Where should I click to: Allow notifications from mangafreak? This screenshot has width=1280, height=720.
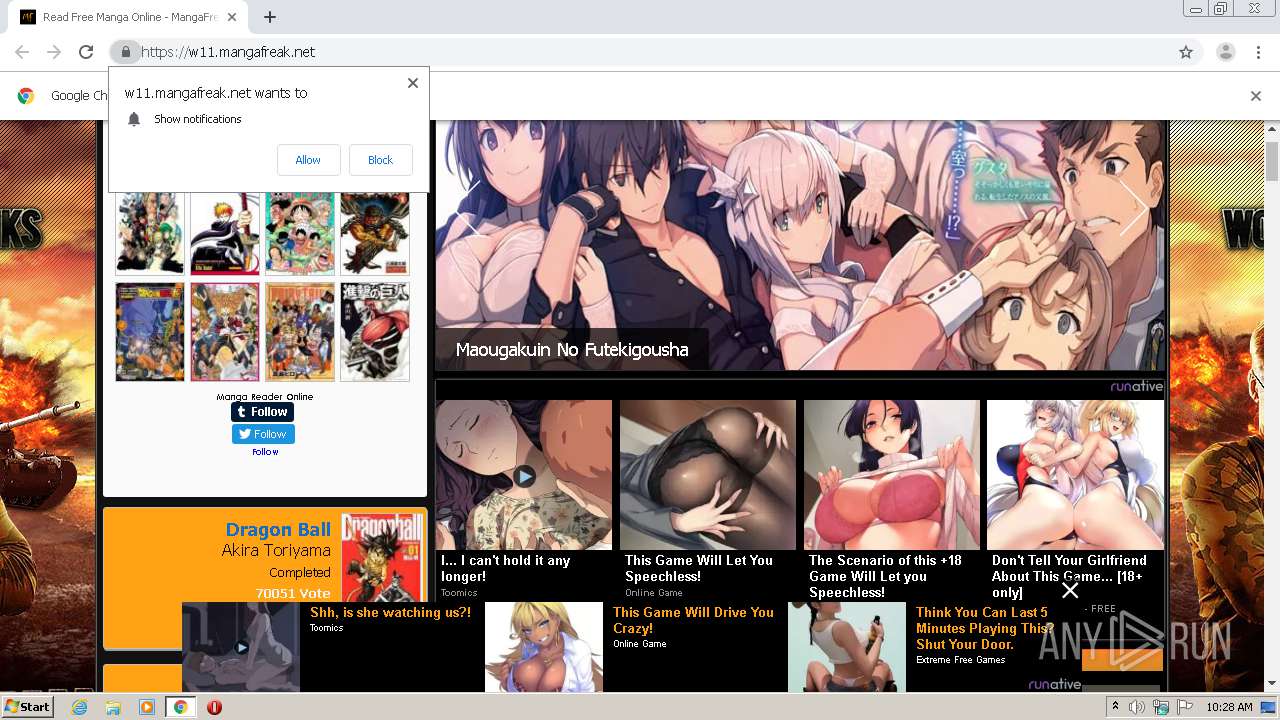[308, 160]
